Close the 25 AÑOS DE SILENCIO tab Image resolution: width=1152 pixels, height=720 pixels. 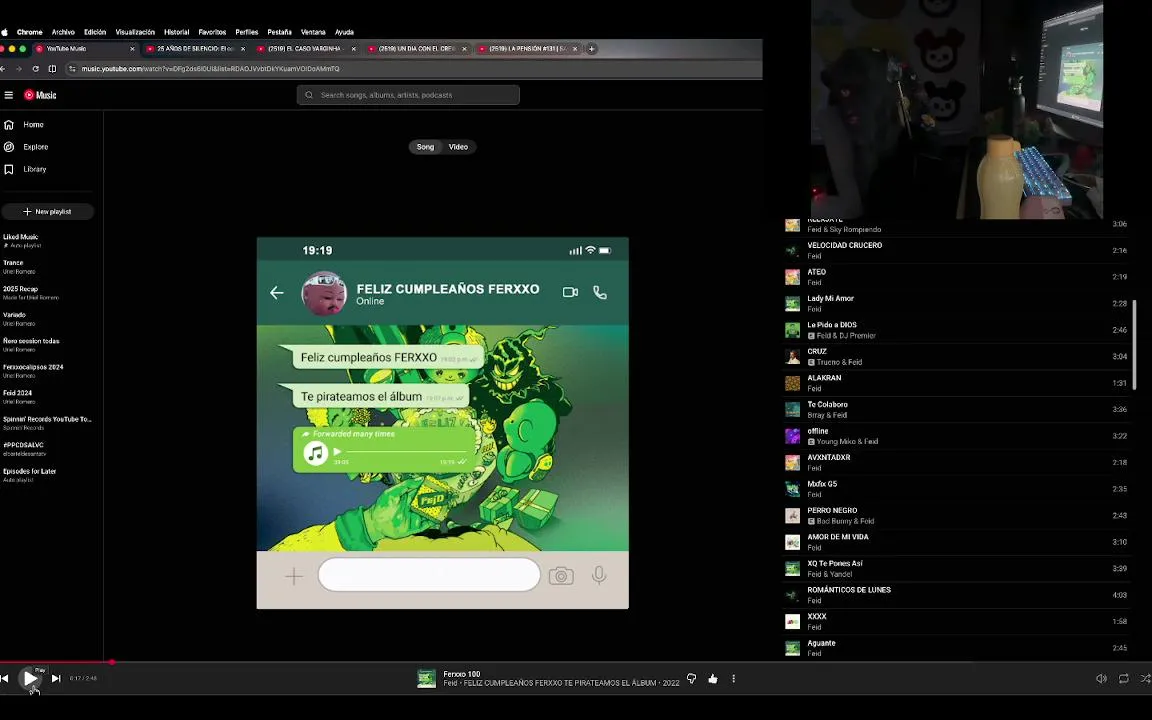tap(243, 48)
